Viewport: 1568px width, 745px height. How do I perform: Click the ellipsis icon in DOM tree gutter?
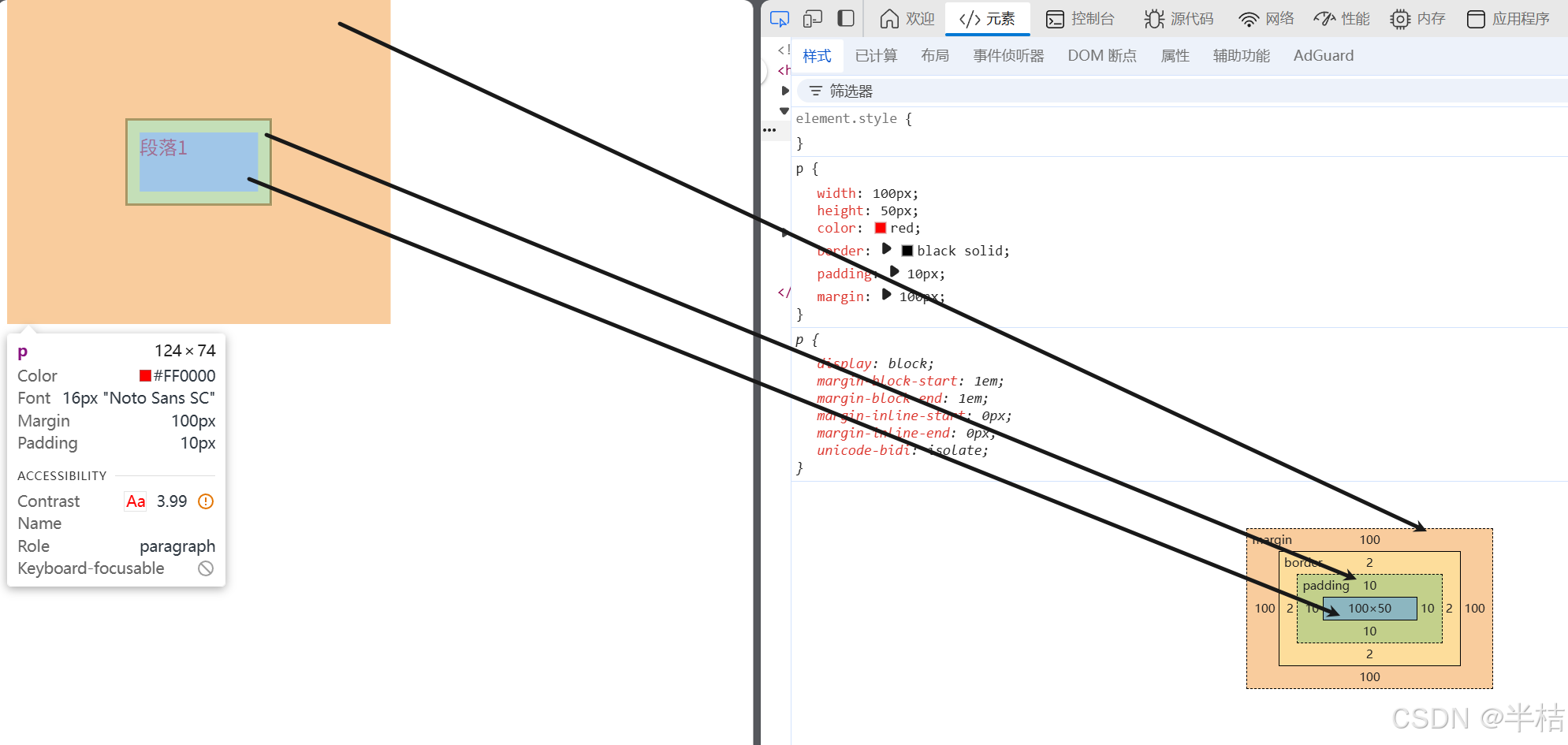(769, 130)
